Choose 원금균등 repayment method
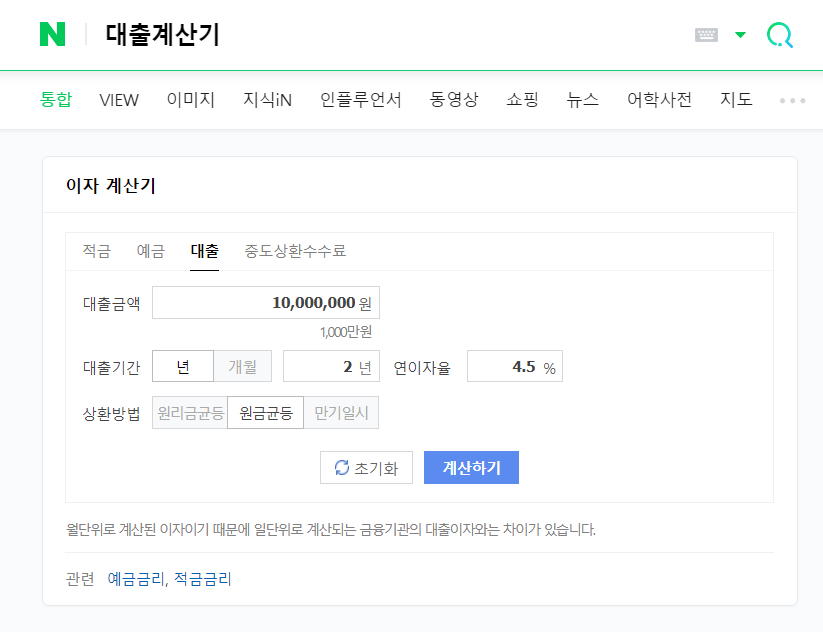The height and width of the screenshot is (632, 823). [x=266, y=413]
